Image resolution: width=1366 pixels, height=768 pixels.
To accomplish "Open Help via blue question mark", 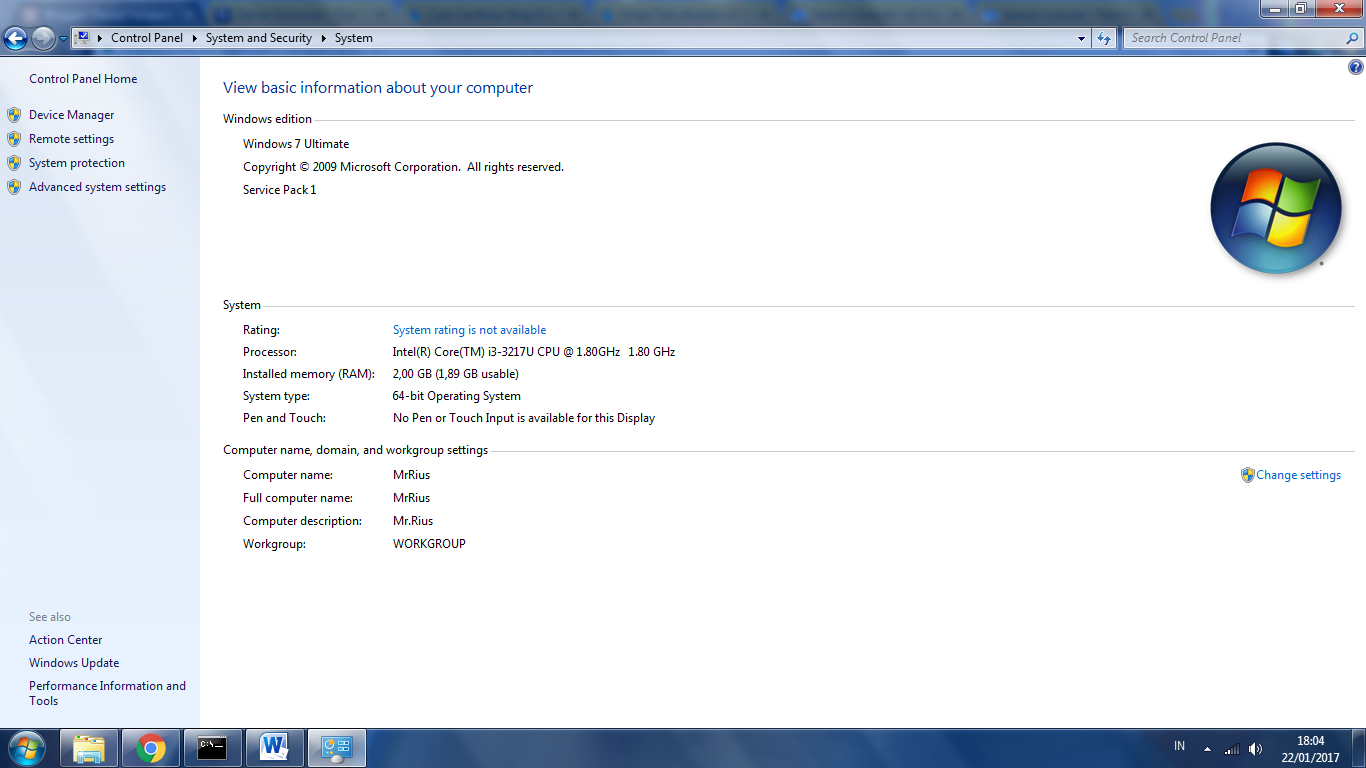I will [x=1356, y=68].
